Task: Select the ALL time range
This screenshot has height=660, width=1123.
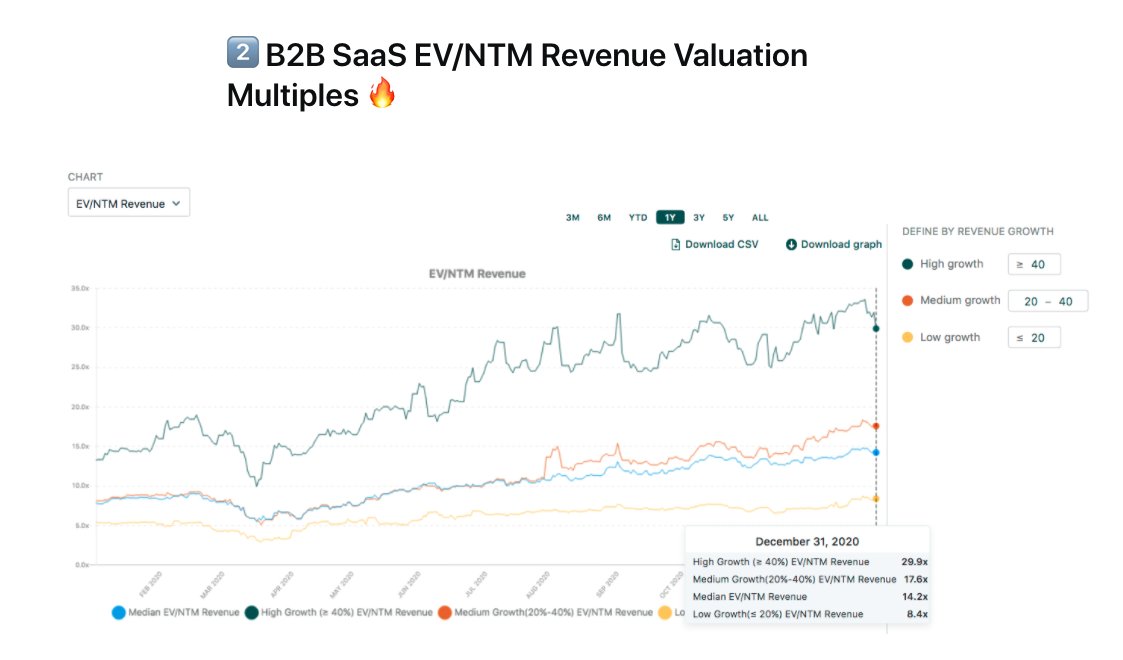Action: (x=760, y=218)
